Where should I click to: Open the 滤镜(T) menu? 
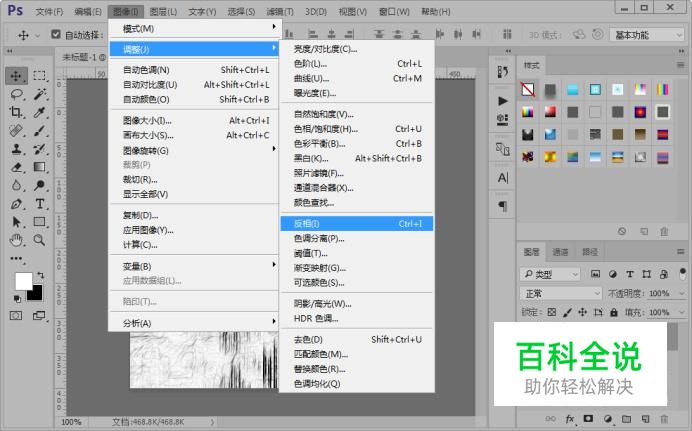[x=280, y=11]
